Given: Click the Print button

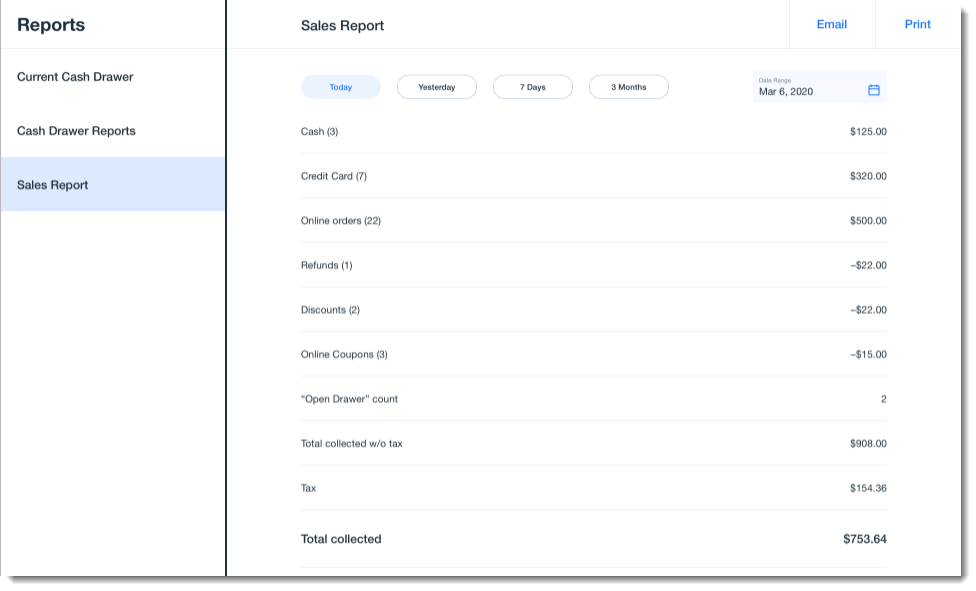Looking at the screenshot, I should coord(917,25).
